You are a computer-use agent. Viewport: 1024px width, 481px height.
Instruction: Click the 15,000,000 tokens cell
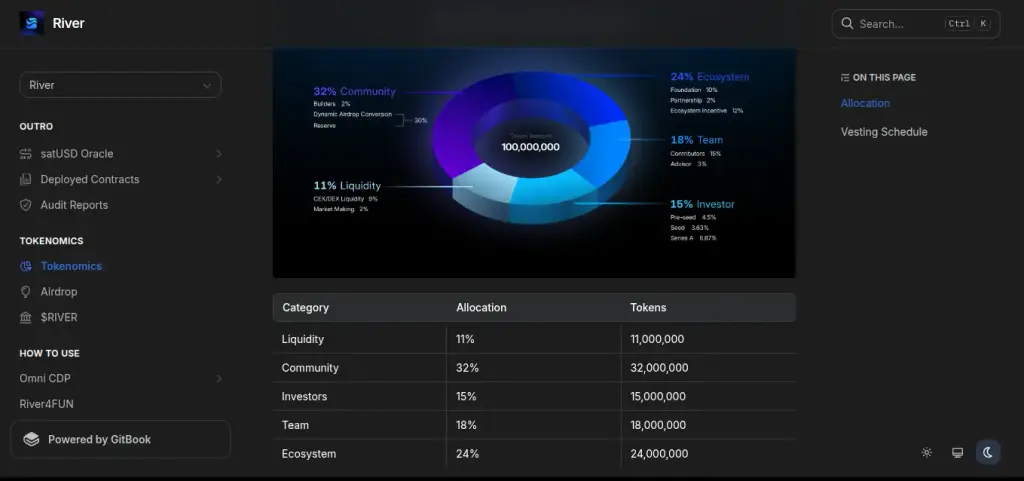(709, 397)
